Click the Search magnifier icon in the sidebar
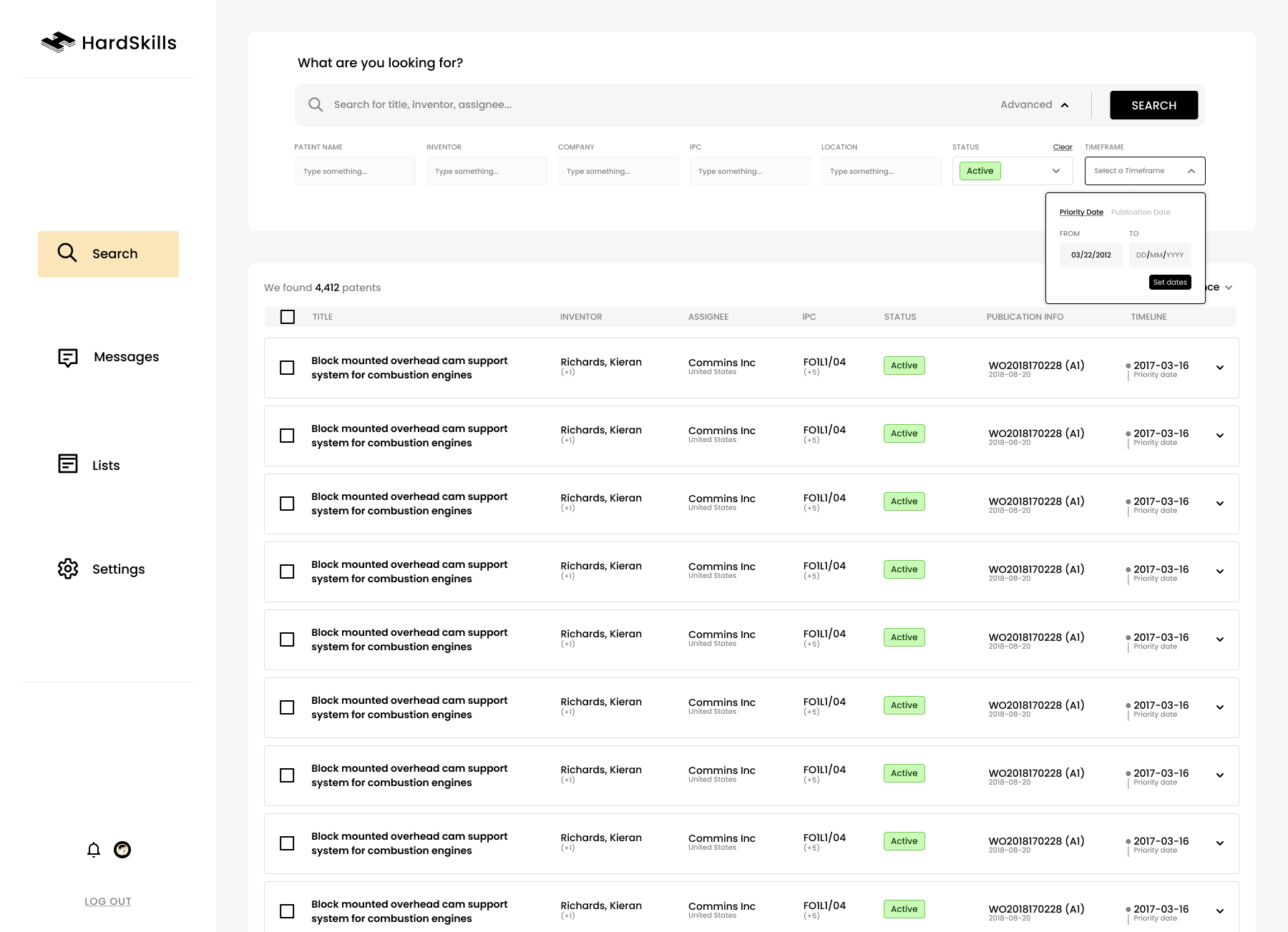1288x932 pixels. pos(67,252)
